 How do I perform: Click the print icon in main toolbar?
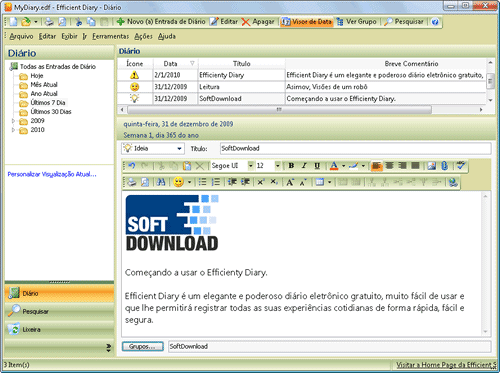coord(49,22)
